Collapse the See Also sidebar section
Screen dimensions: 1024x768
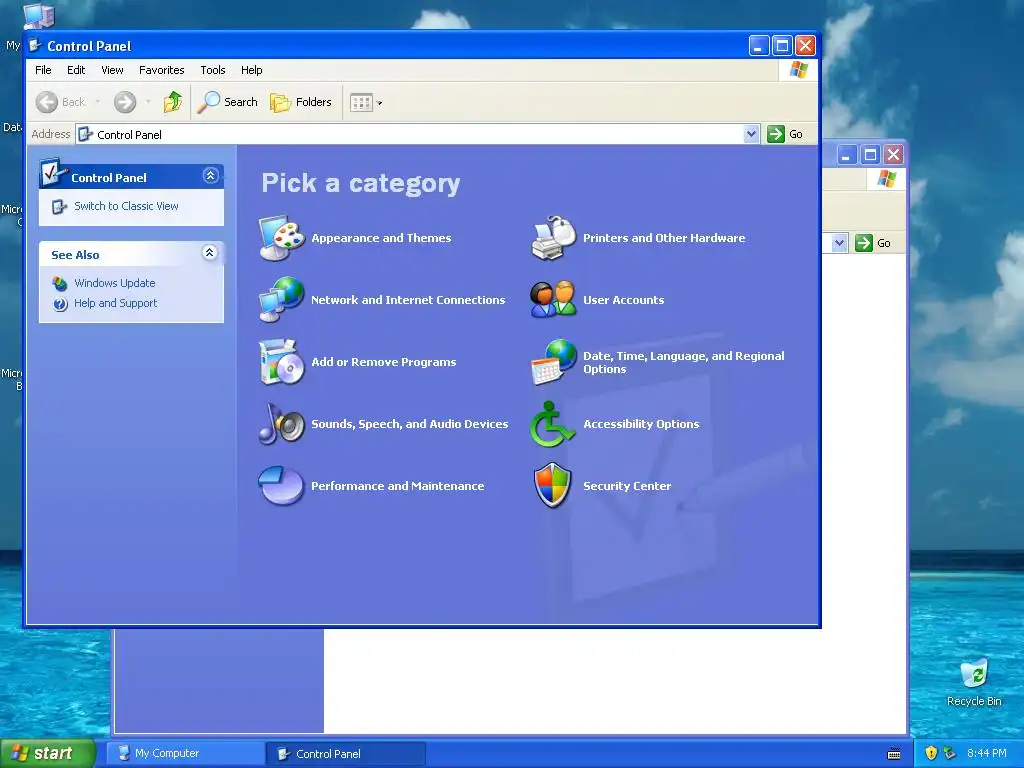(x=210, y=253)
